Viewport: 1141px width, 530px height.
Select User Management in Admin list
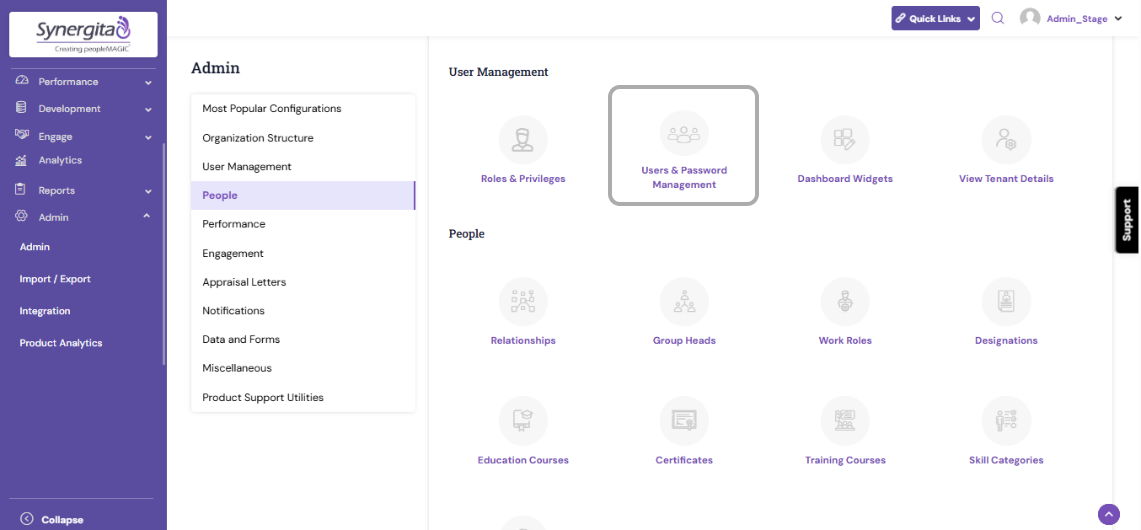click(x=303, y=167)
